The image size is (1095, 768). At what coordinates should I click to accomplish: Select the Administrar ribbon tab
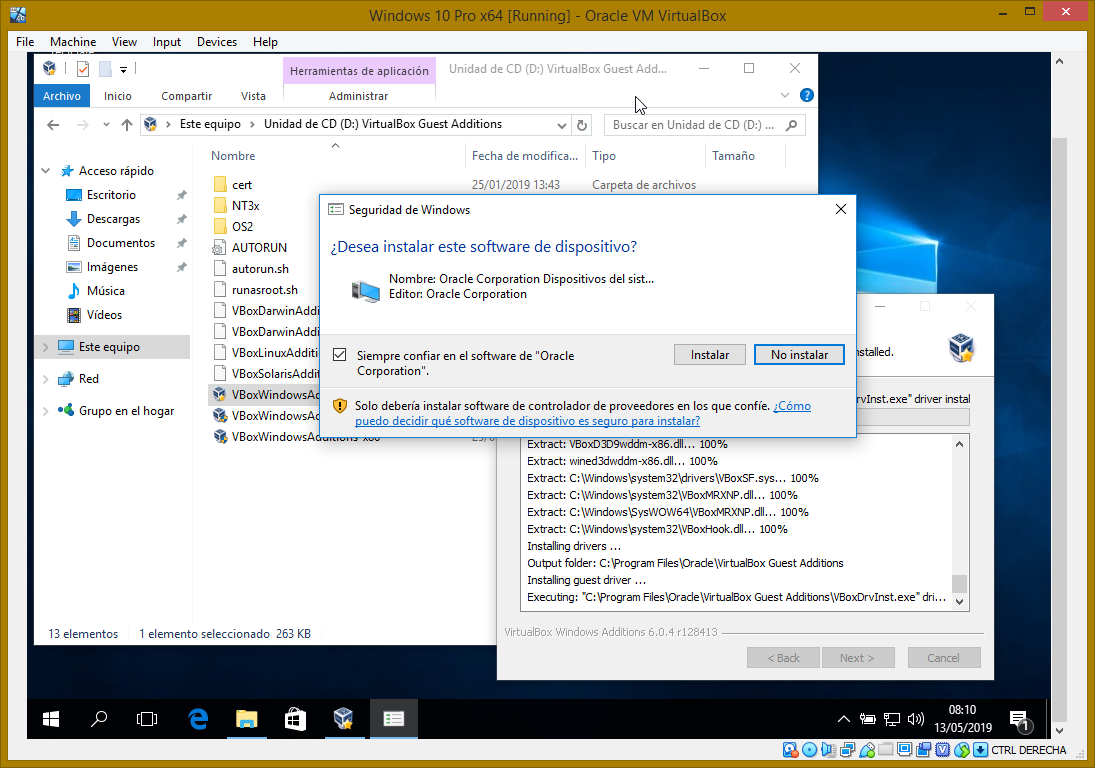[358, 96]
